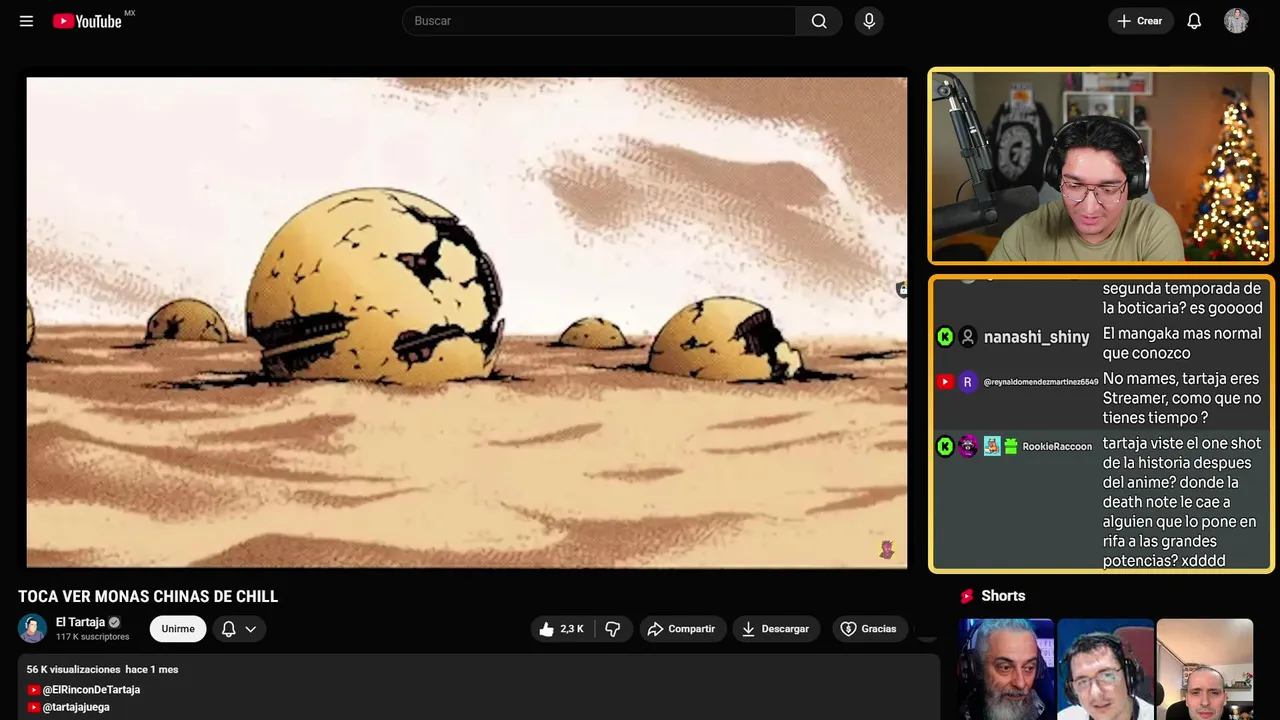Click the video player frame
1280x720 pixels.
click(x=467, y=322)
